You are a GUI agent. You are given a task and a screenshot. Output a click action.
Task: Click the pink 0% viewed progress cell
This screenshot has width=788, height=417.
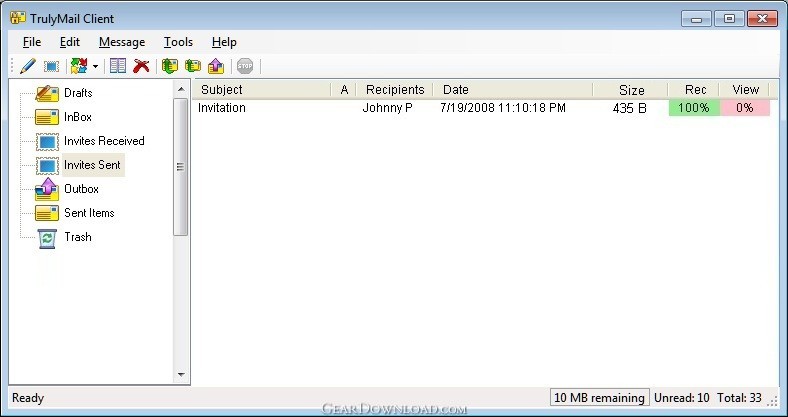[745, 108]
